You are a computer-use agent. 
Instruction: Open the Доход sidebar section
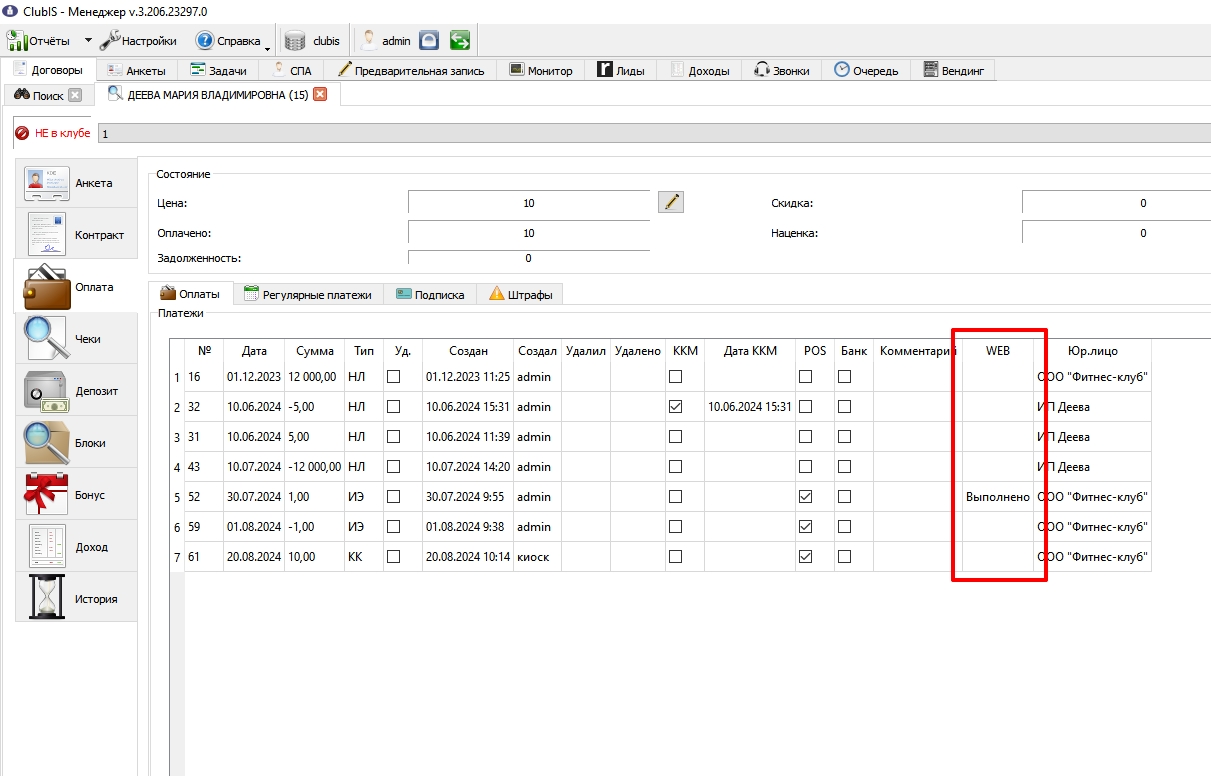tap(76, 547)
